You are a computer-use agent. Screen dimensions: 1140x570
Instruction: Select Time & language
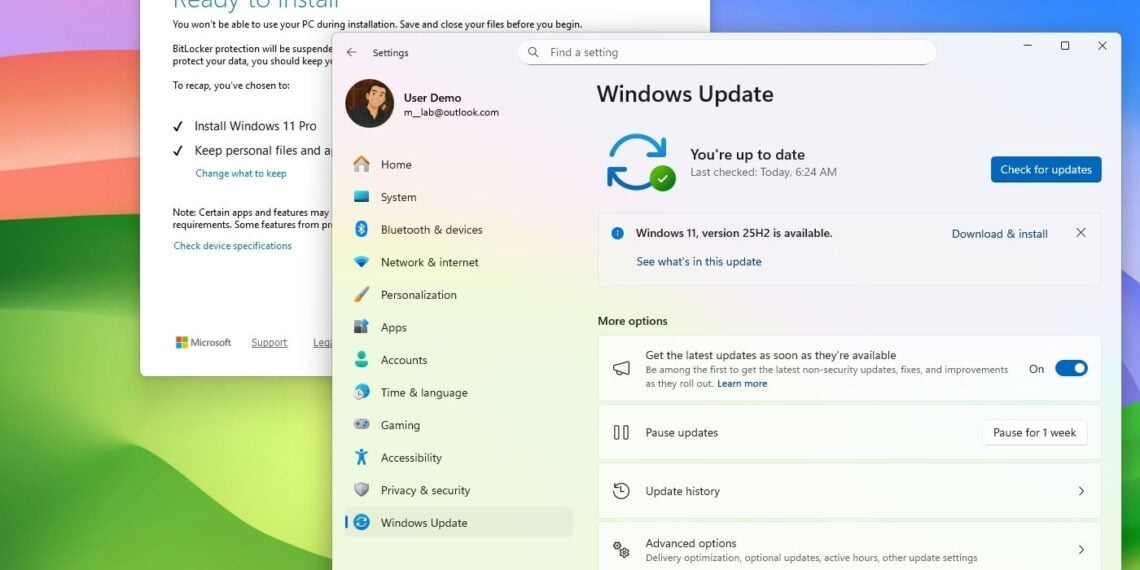coord(459,393)
